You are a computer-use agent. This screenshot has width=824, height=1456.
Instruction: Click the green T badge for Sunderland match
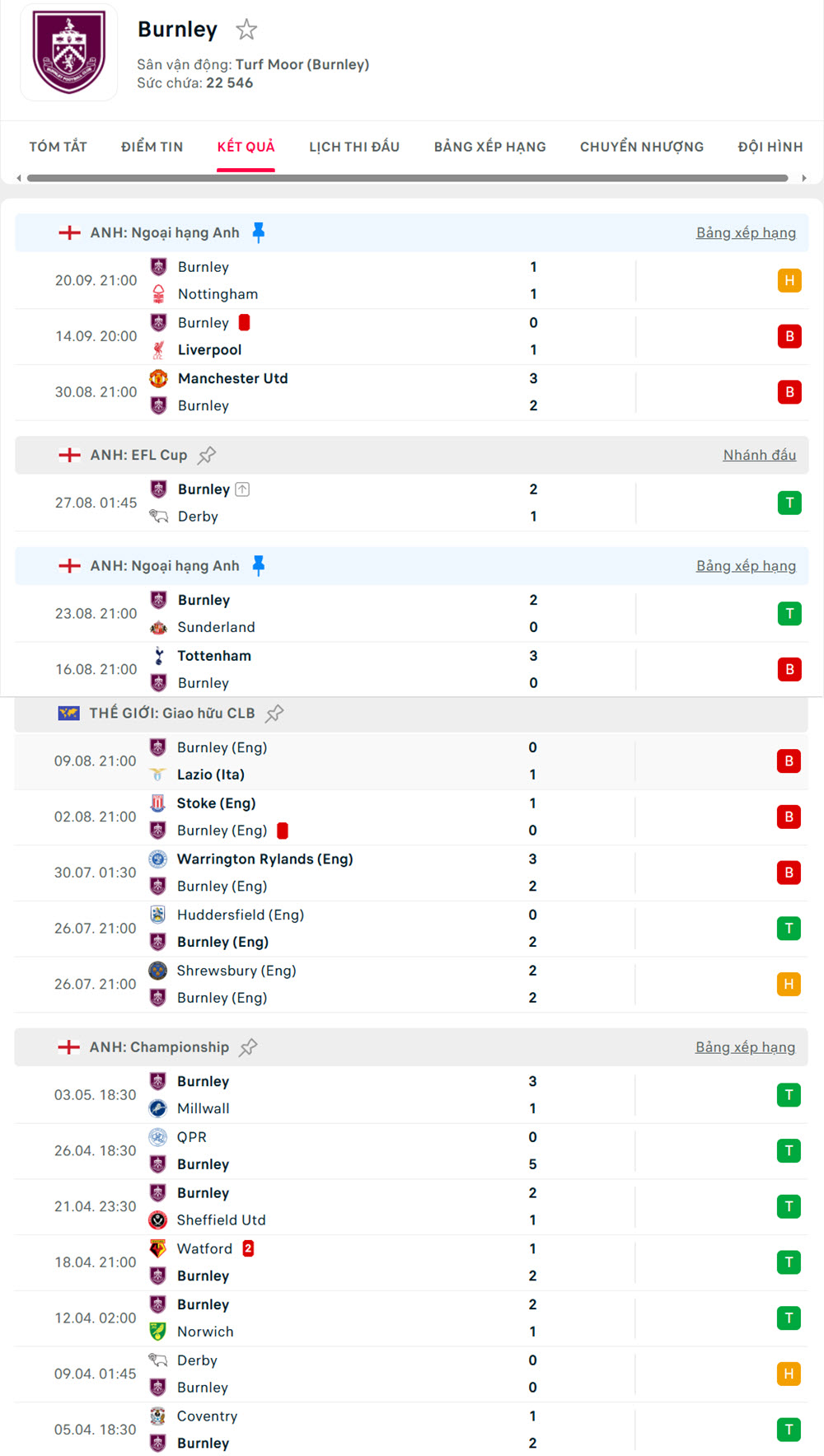pos(789,614)
